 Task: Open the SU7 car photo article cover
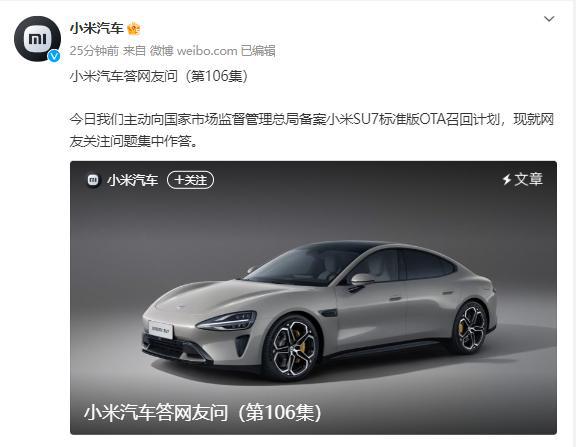(313, 298)
